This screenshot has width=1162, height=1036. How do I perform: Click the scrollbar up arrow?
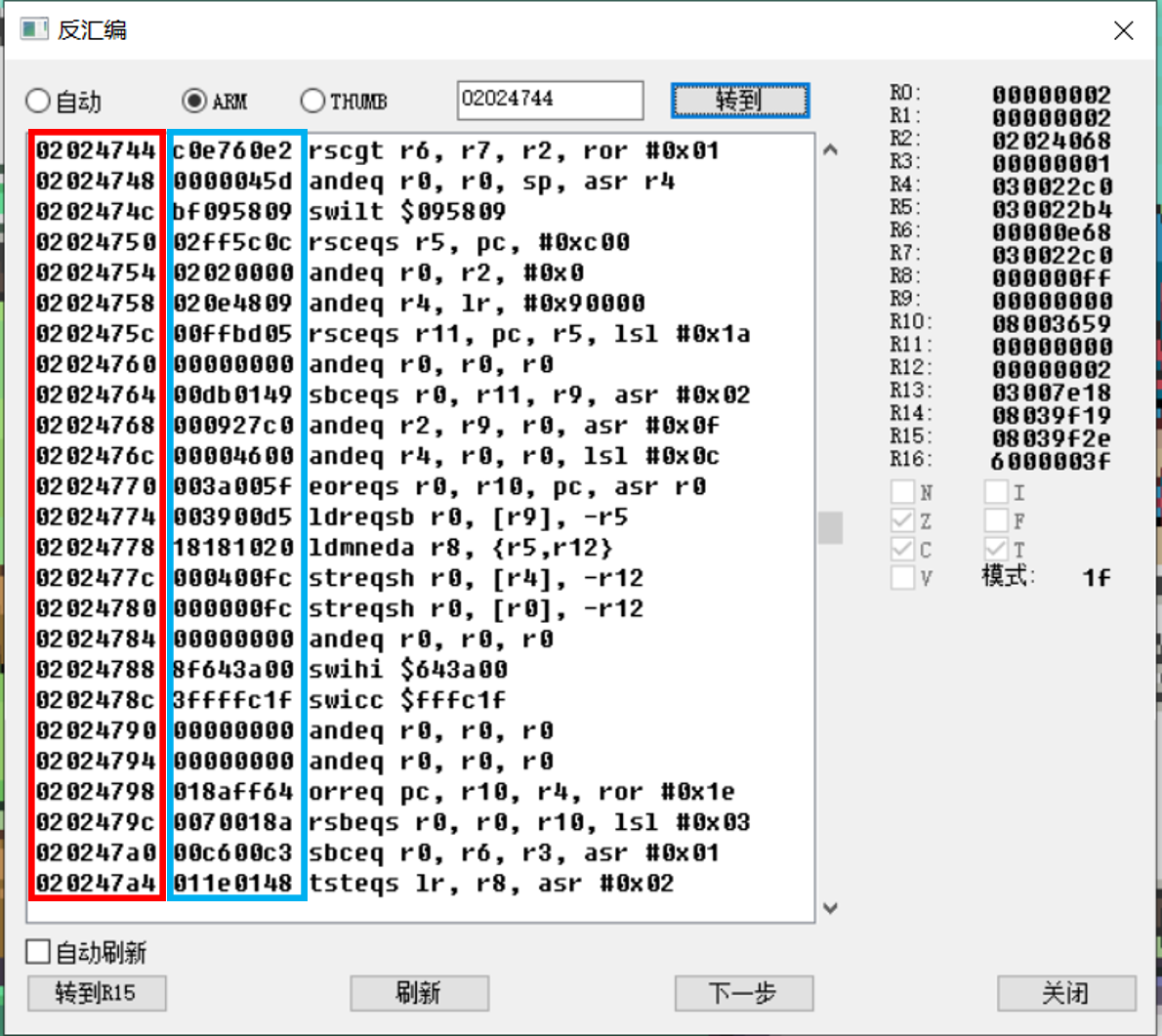pyautogui.click(x=830, y=150)
